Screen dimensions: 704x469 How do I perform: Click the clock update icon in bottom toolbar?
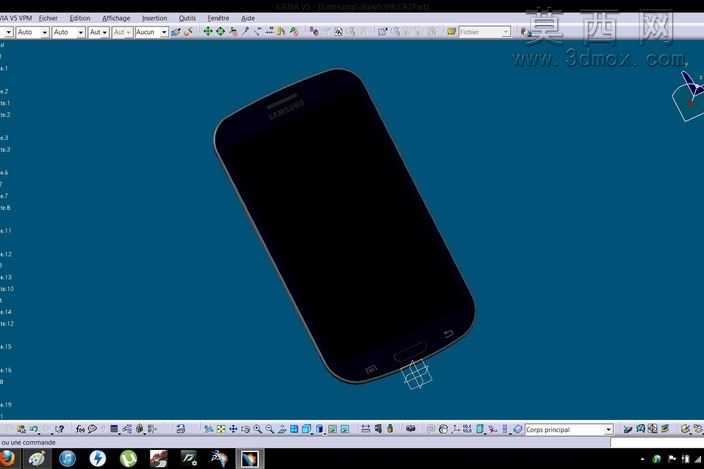(444, 429)
